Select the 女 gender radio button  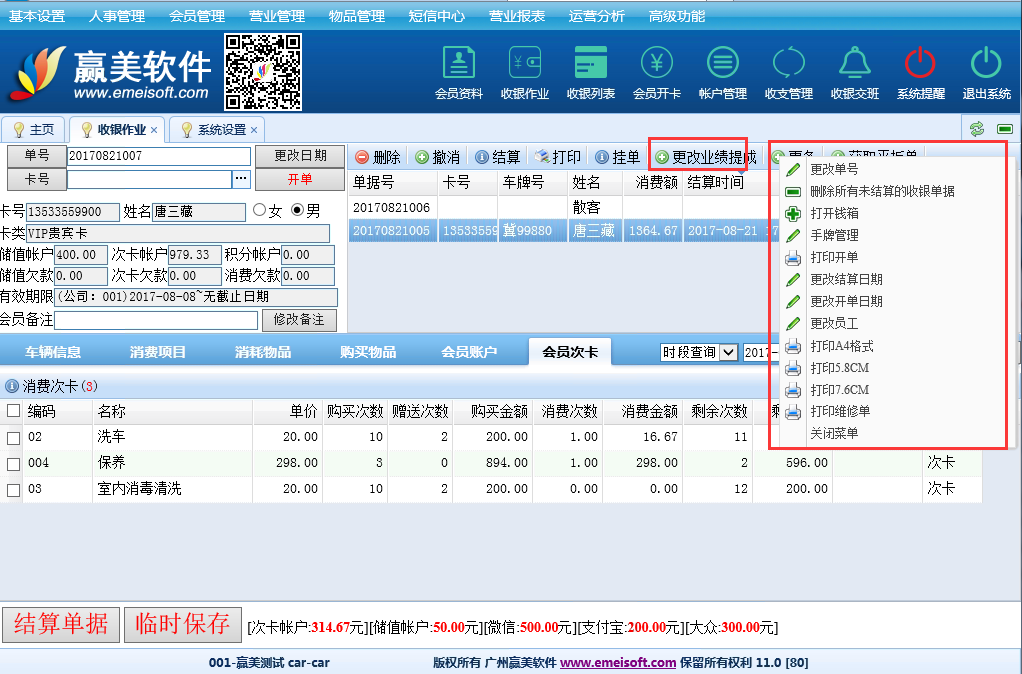coord(260,211)
